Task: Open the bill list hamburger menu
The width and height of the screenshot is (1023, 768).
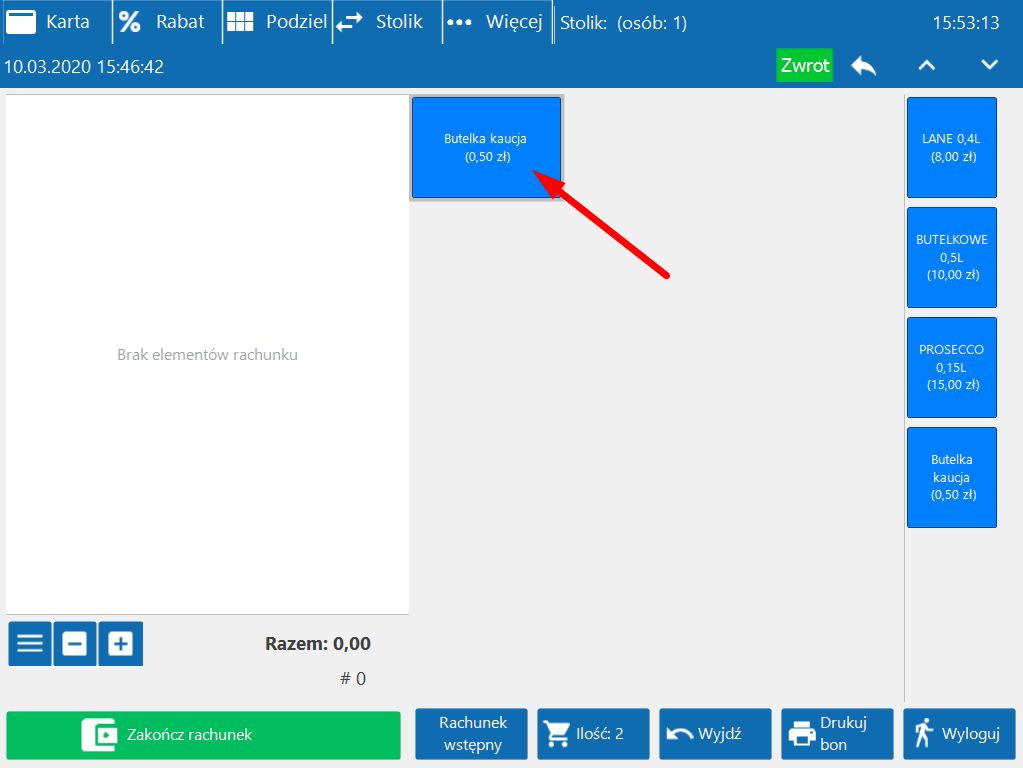Action: pos(30,643)
